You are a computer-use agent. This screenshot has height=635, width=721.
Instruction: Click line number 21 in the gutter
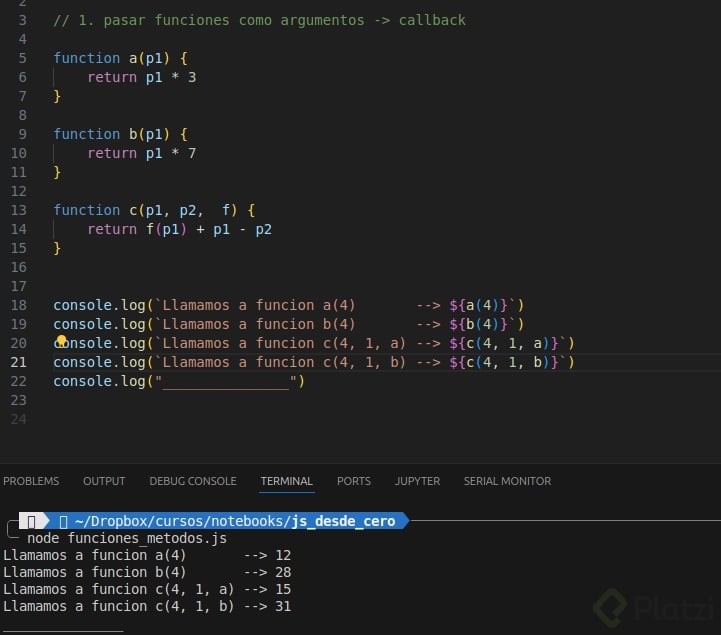[x=18, y=362]
